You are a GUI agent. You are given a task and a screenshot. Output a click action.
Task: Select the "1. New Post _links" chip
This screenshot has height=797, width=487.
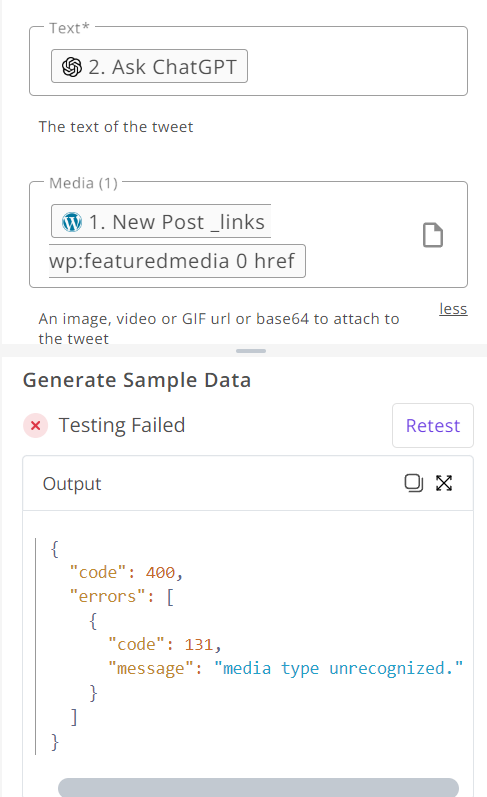[x=161, y=221]
